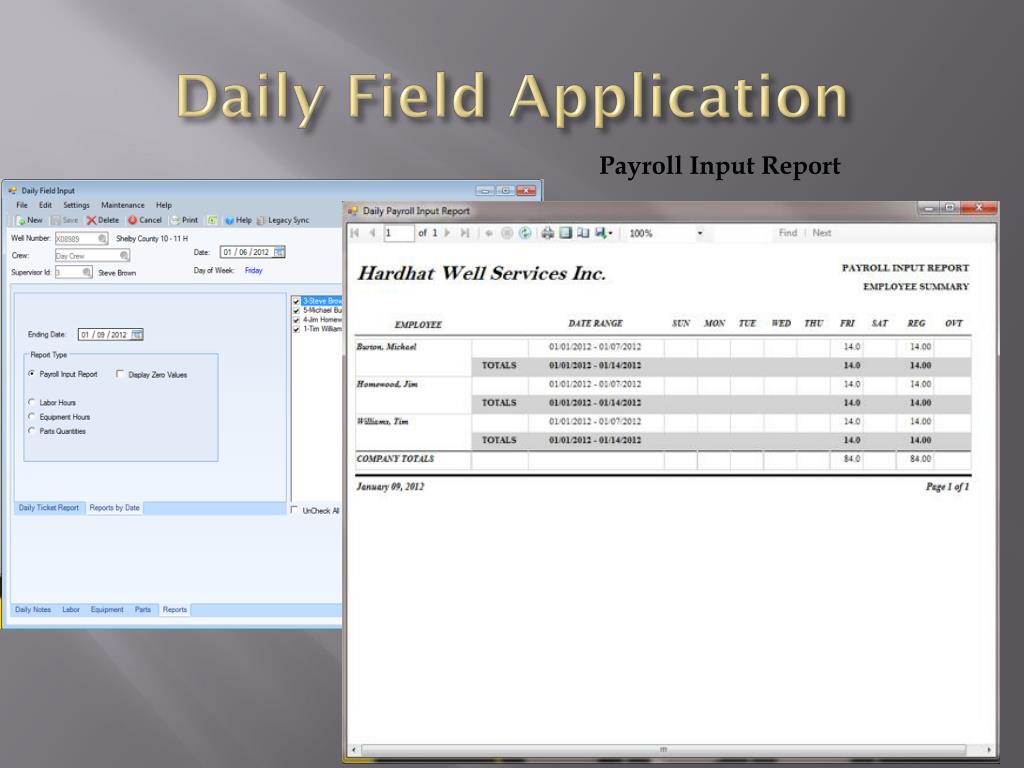
Task: Click the Save toolbar button
Action: [x=65, y=220]
